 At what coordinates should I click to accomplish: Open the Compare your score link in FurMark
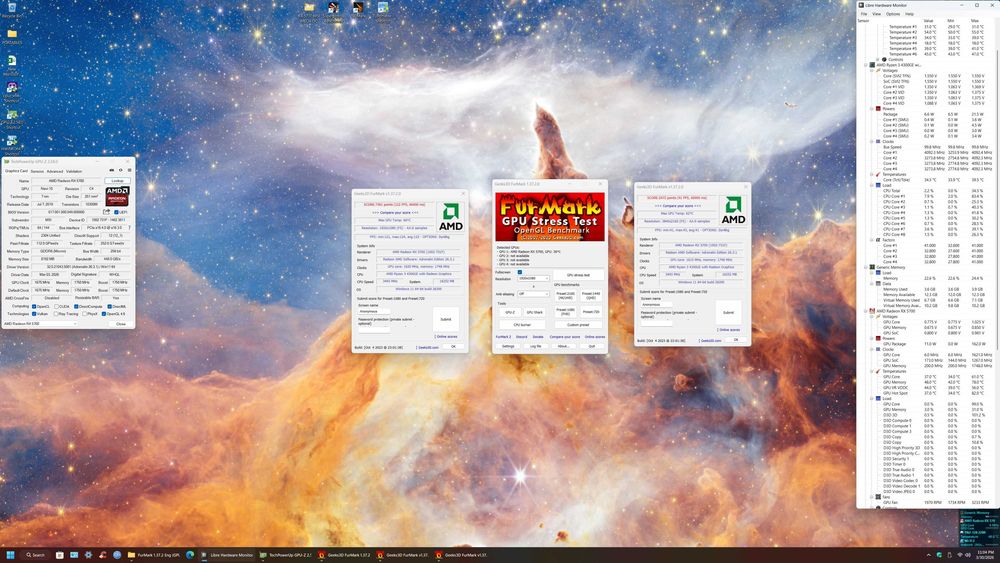(x=564, y=337)
